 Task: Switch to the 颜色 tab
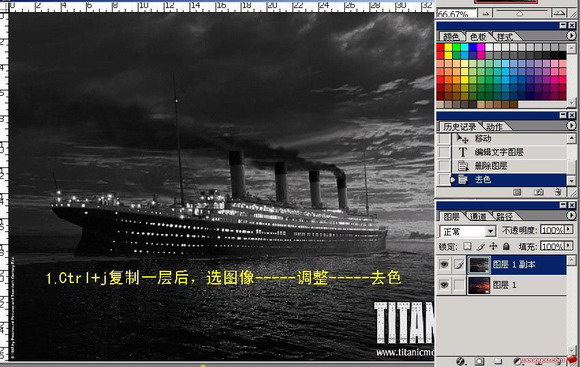pyautogui.click(x=451, y=37)
